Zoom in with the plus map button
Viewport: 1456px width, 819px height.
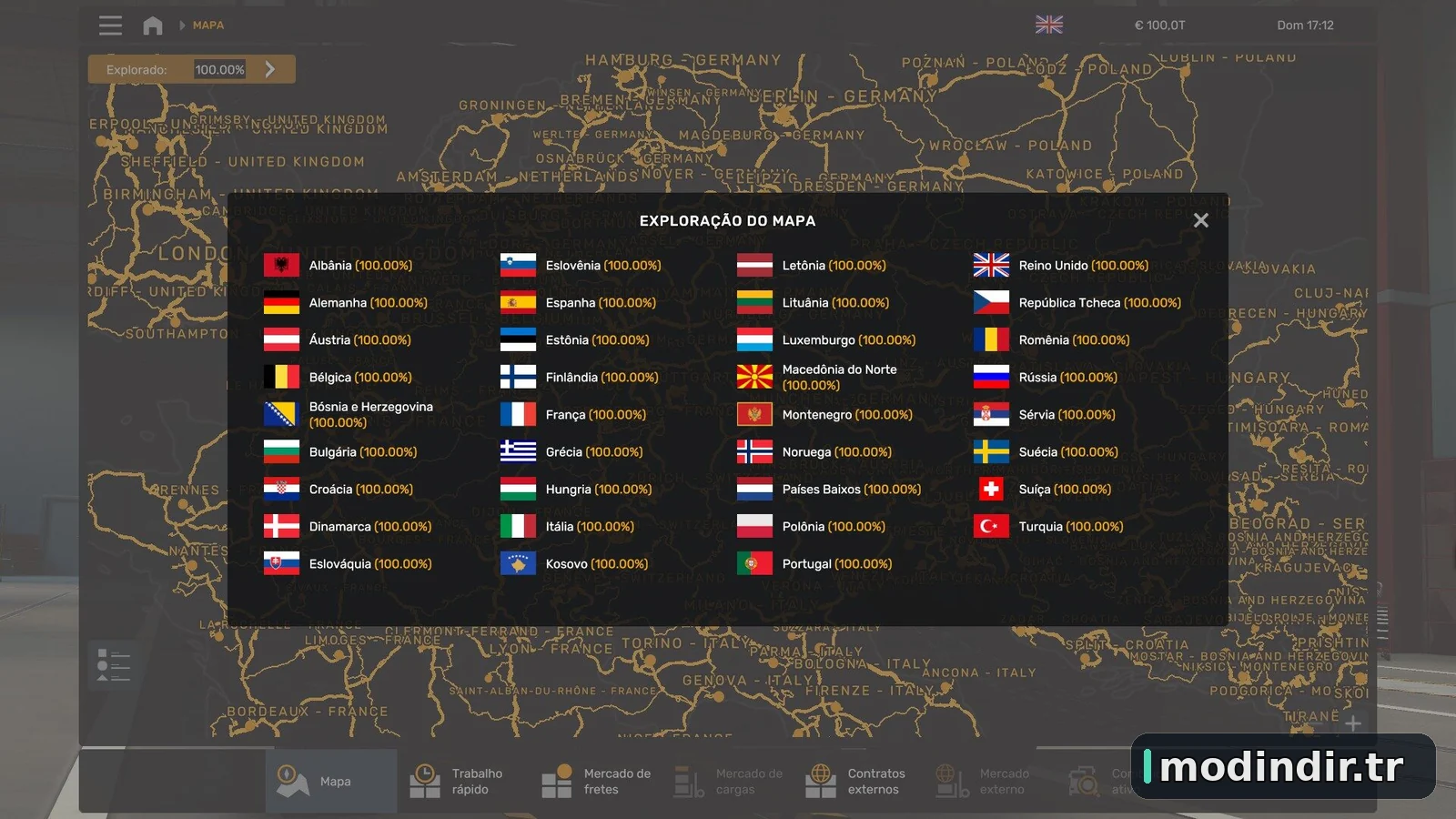1353,723
